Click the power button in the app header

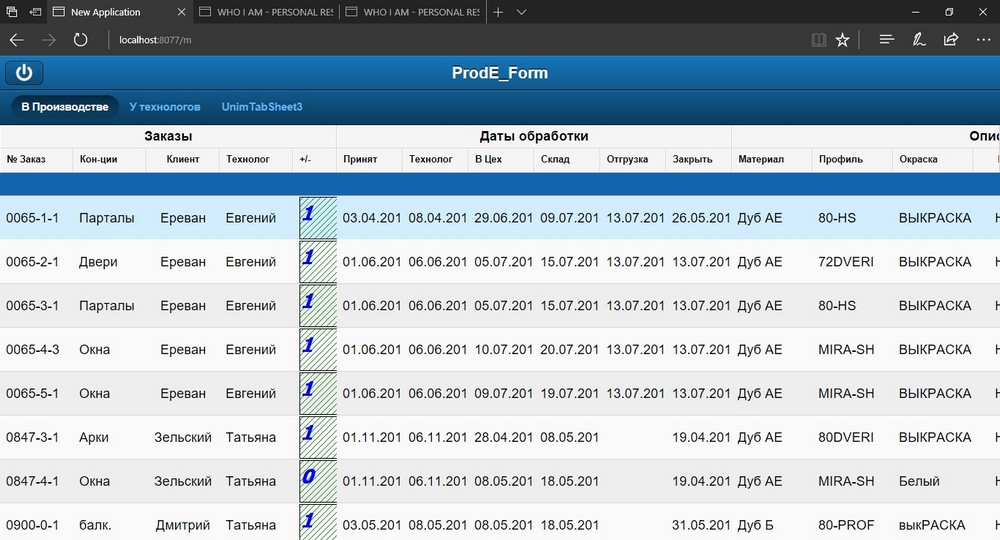24,73
